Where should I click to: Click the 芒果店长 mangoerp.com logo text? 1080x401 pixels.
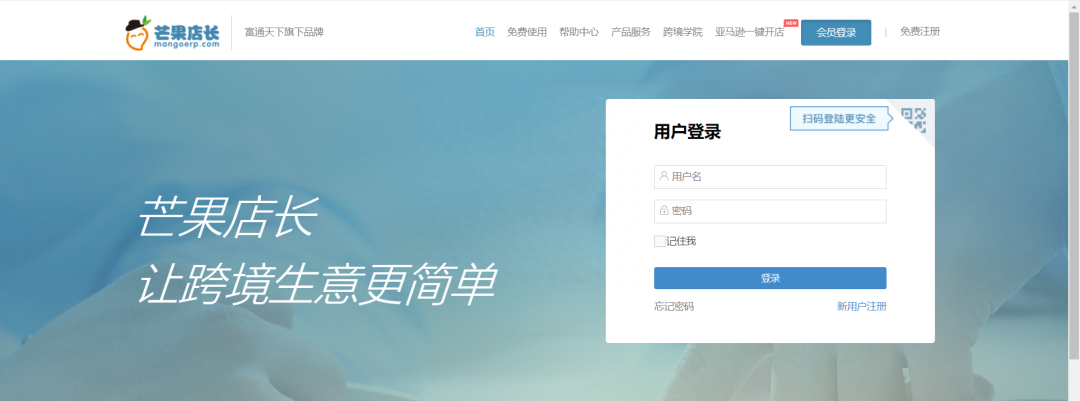pyautogui.click(x=187, y=36)
